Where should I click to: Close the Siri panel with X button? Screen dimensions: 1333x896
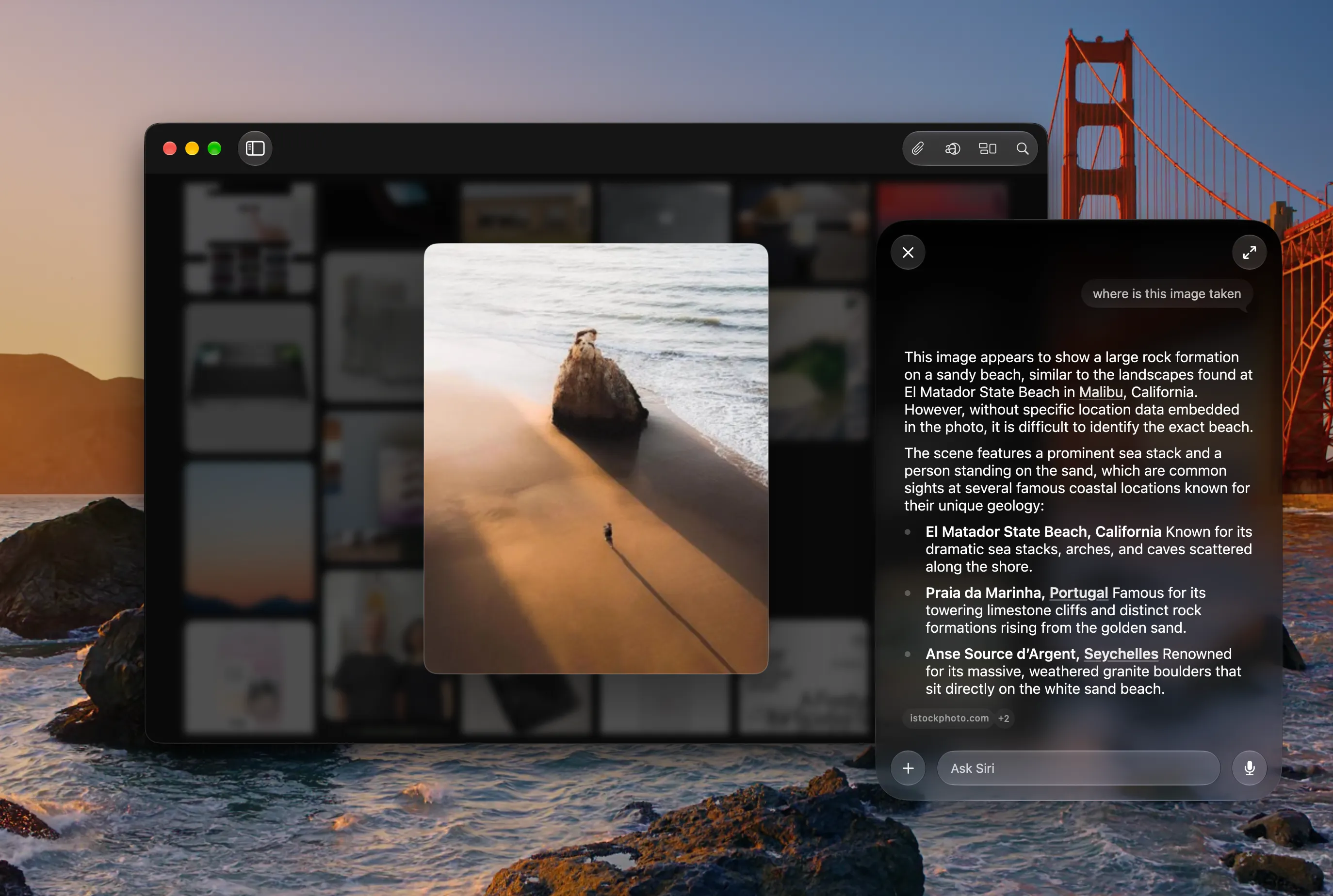pyautogui.click(x=908, y=252)
